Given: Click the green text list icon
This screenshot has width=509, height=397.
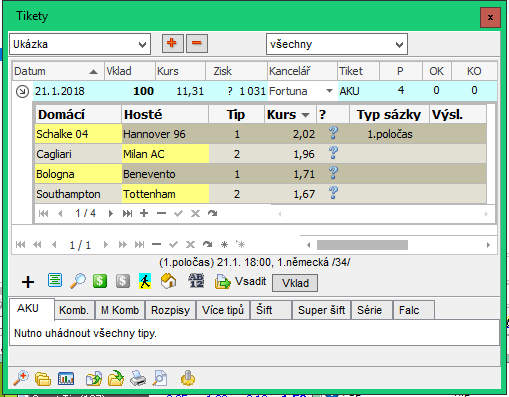Looking at the screenshot, I should pos(55,280).
